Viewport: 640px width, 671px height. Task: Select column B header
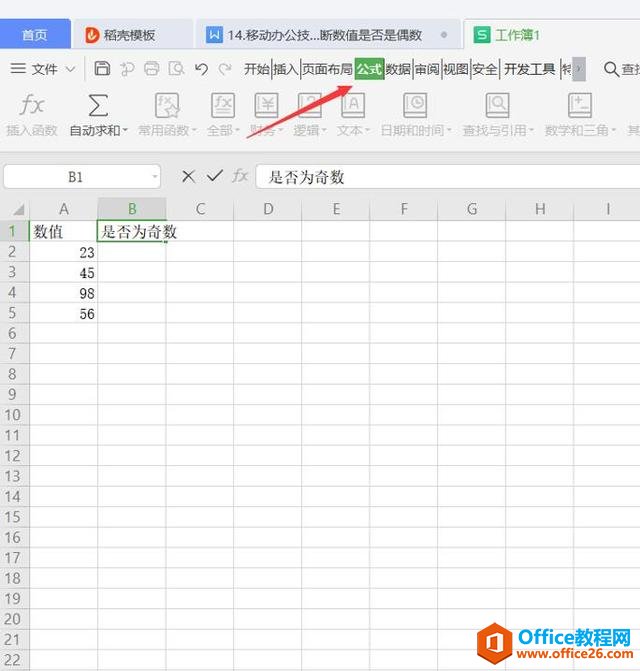click(132, 209)
